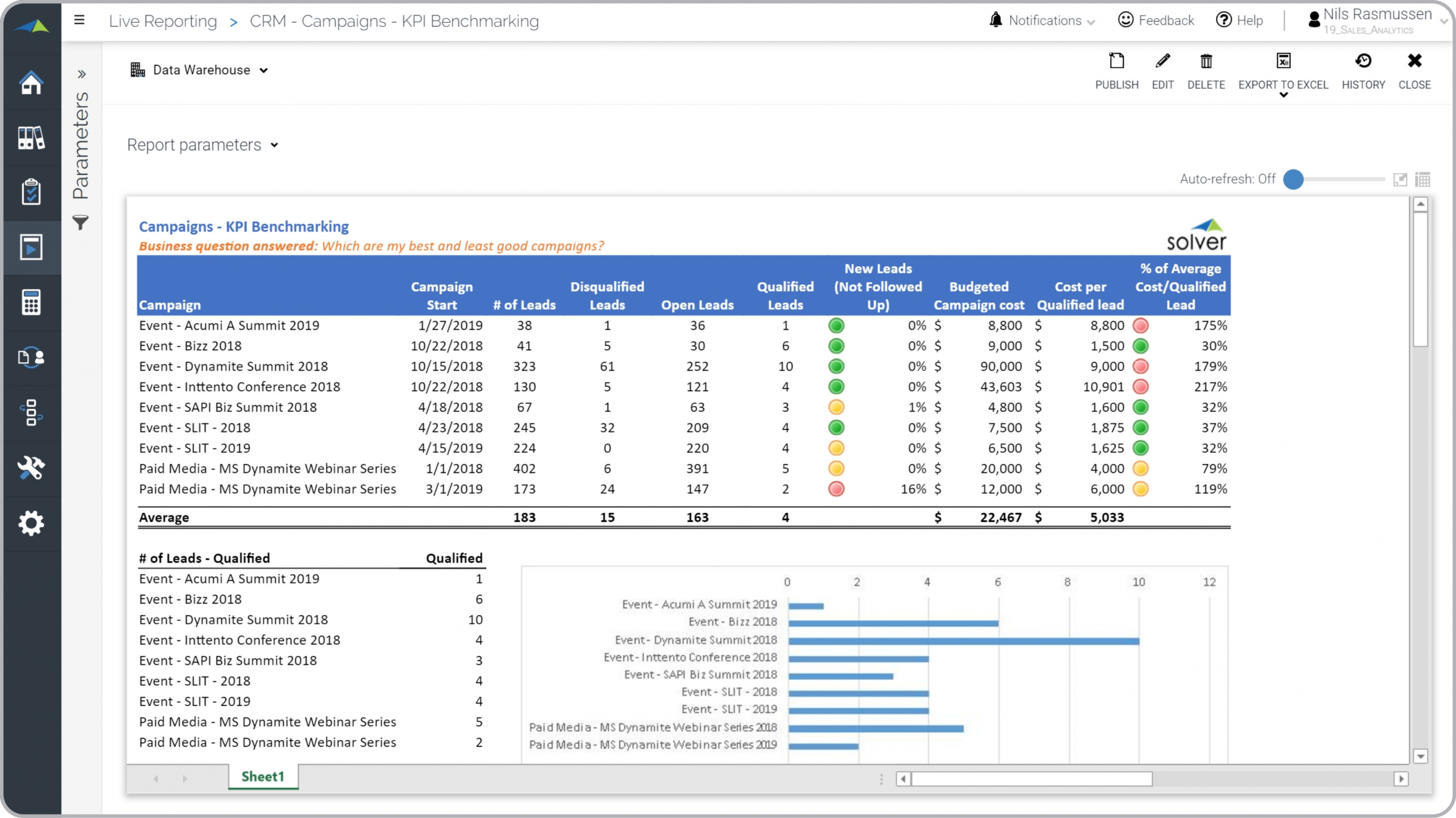Click Live Reporting breadcrumb link
1456x818 pixels.
click(163, 21)
